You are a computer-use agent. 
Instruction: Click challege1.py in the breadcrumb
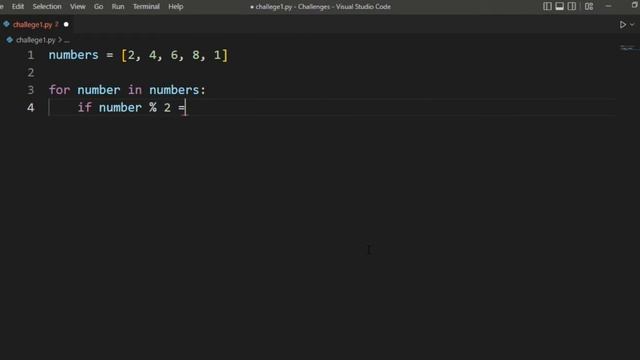click(36, 40)
